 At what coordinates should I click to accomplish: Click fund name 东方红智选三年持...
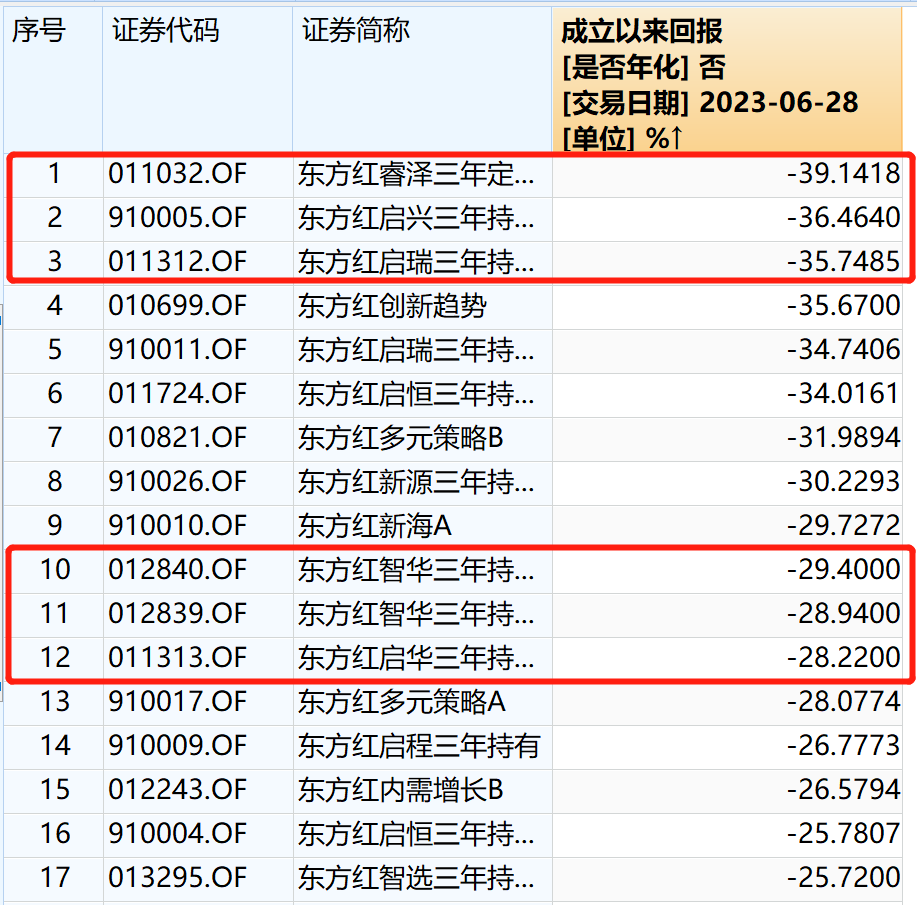416,878
